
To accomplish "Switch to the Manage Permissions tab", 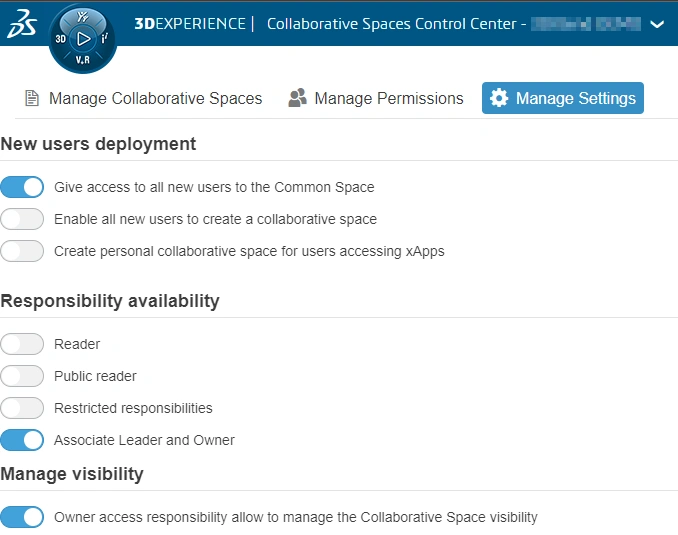I will click(x=376, y=98).
